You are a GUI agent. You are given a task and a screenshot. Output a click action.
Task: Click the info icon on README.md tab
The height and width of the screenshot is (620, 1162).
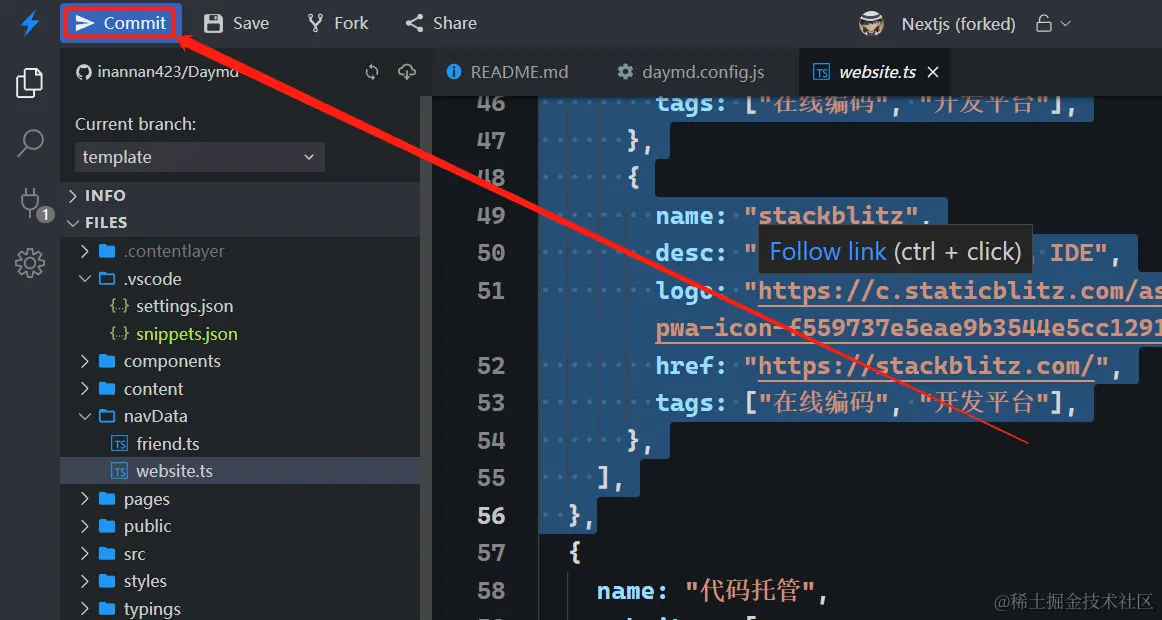pyautogui.click(x=454, y=72)
